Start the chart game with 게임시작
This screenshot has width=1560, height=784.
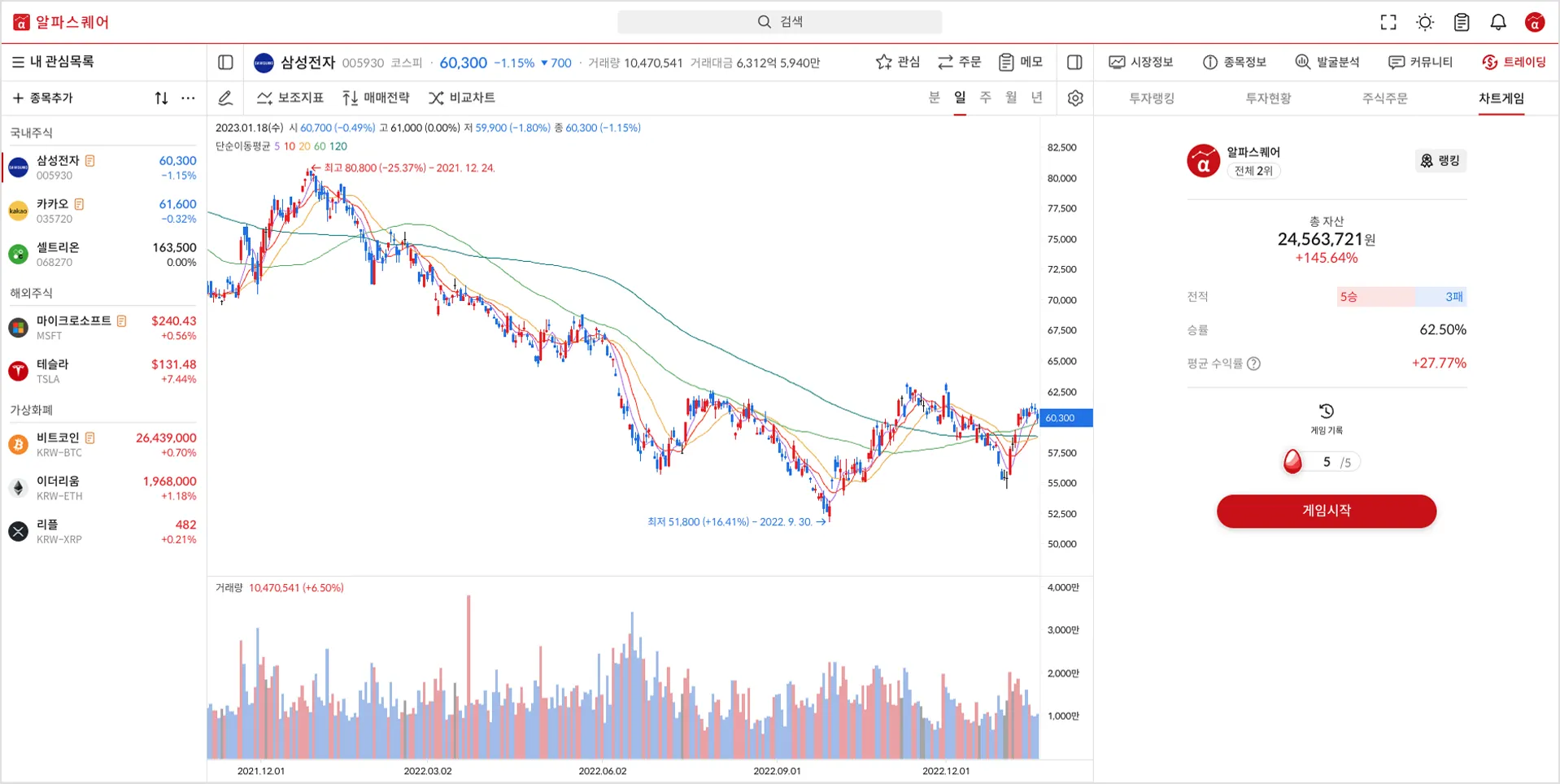1327,511
